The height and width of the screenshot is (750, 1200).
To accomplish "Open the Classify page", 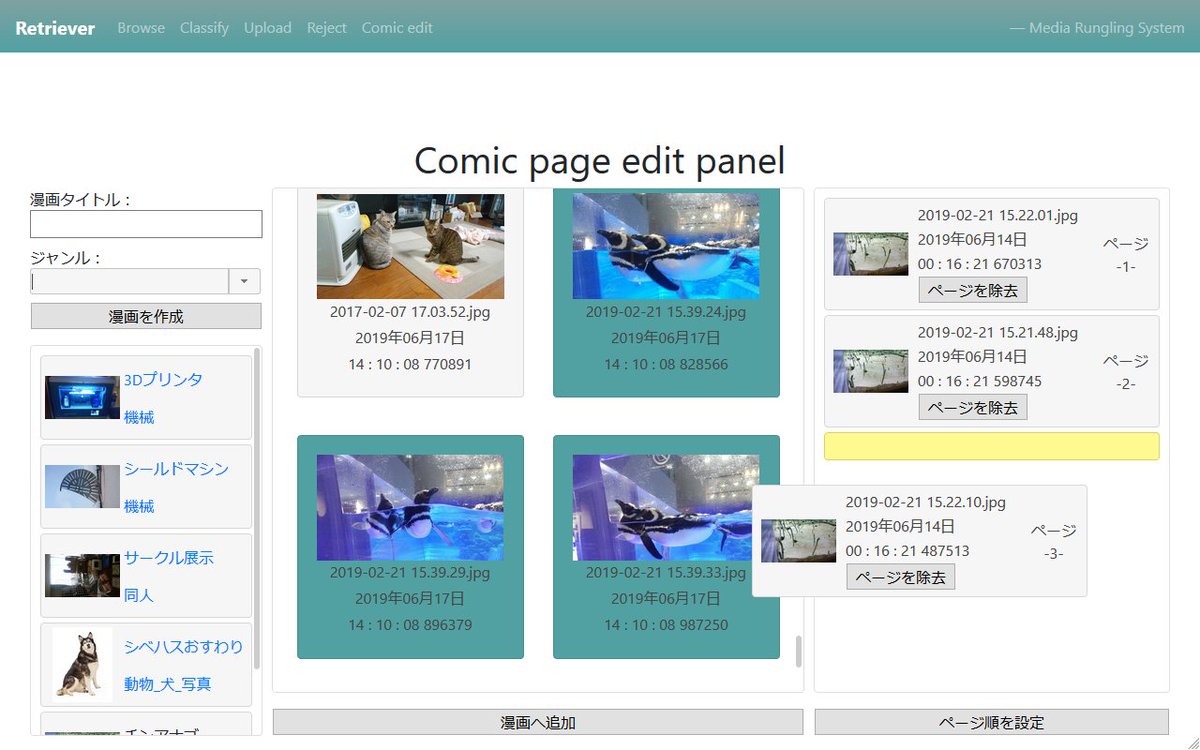I will tap(204, 28).
